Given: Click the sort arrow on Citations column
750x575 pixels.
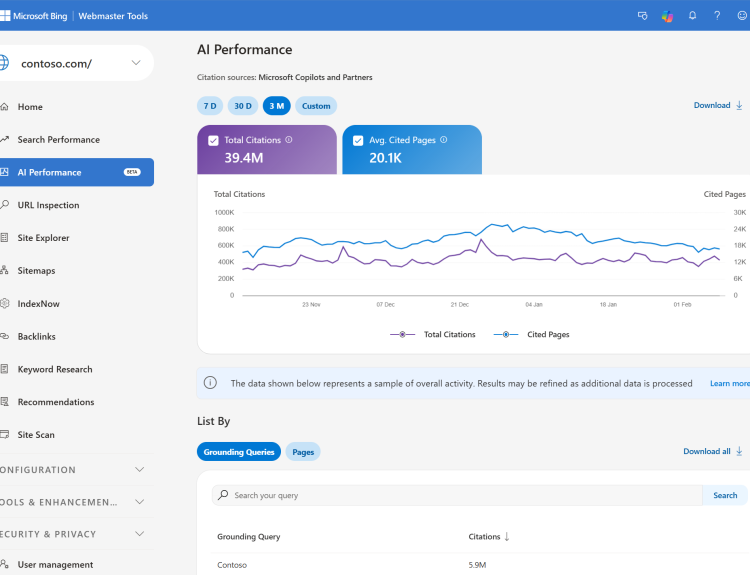Looking at the screenshot, I should pyautogui.click(x=507, y=537).
